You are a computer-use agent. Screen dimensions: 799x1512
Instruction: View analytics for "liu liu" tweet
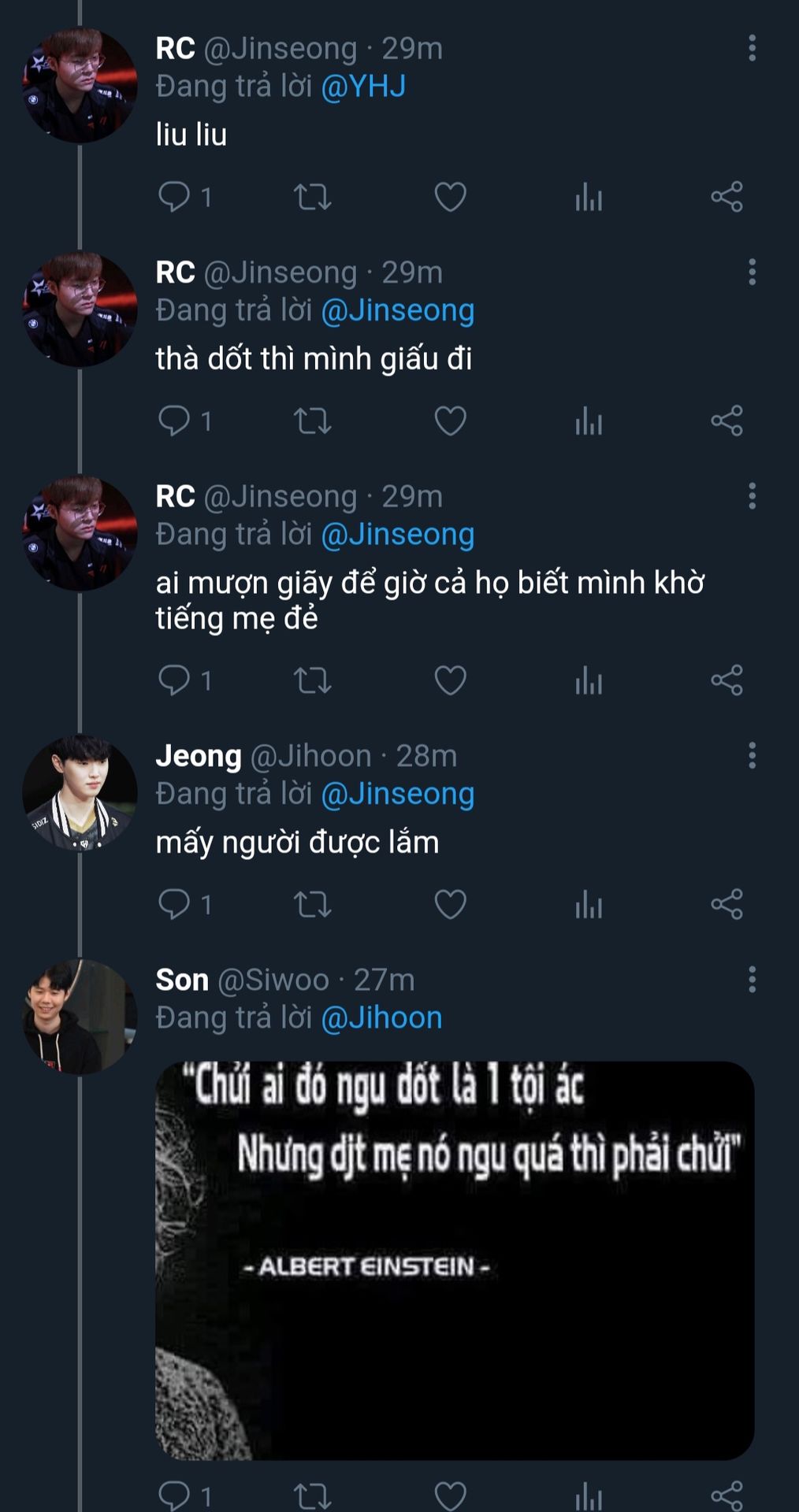pyautogui.click(x=588, y=197)
